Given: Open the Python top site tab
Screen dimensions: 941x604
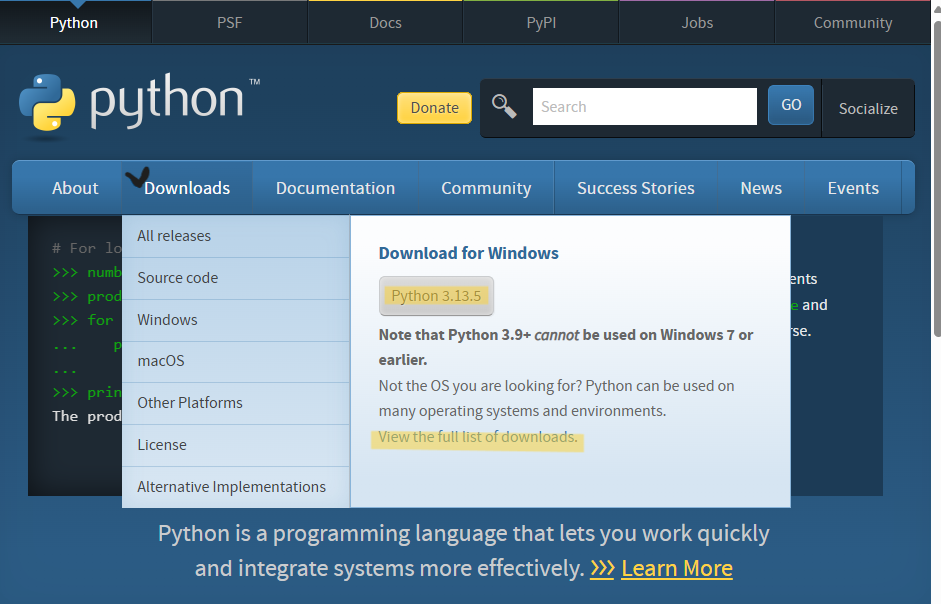Looking at the screenshot, I should coord(74,23).
